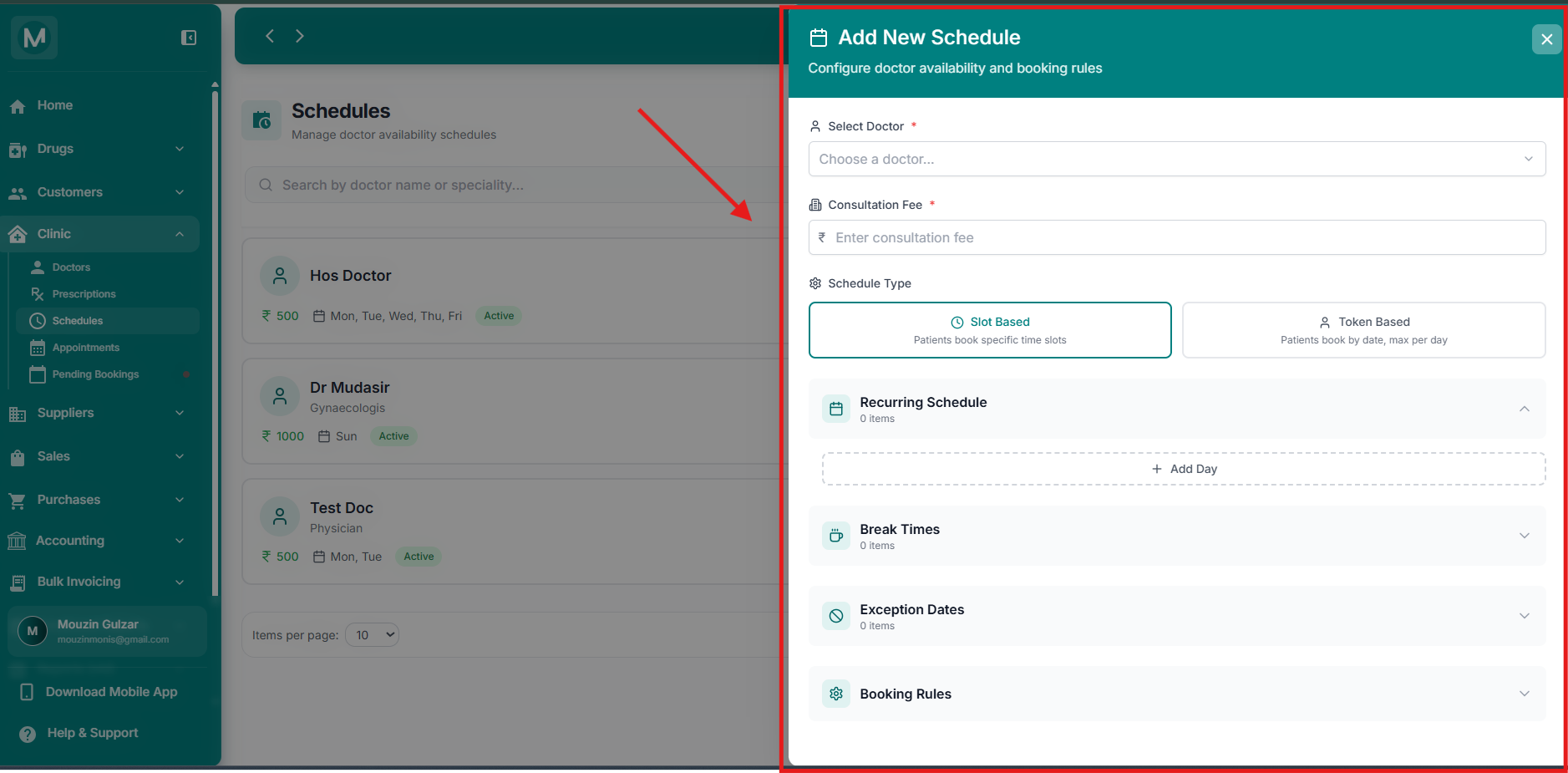Open the Appointments submenu item
This screenshot has width=1568, height=773.
click(107, 348)
